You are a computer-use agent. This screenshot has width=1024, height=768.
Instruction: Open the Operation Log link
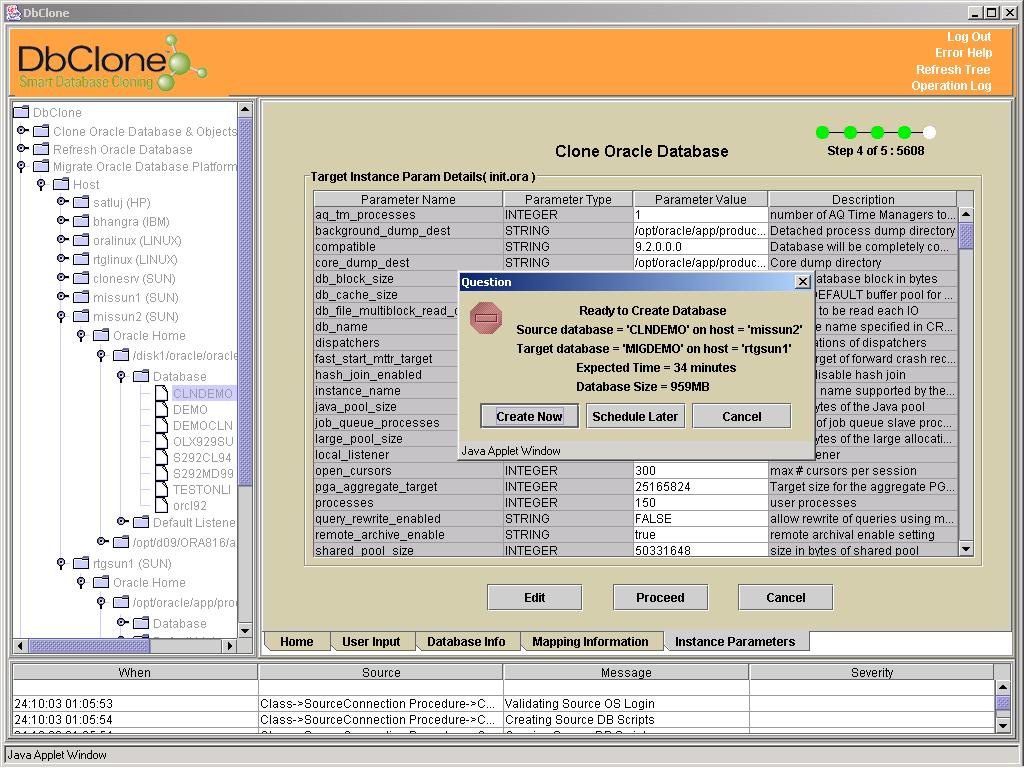[x=951, y=86]
